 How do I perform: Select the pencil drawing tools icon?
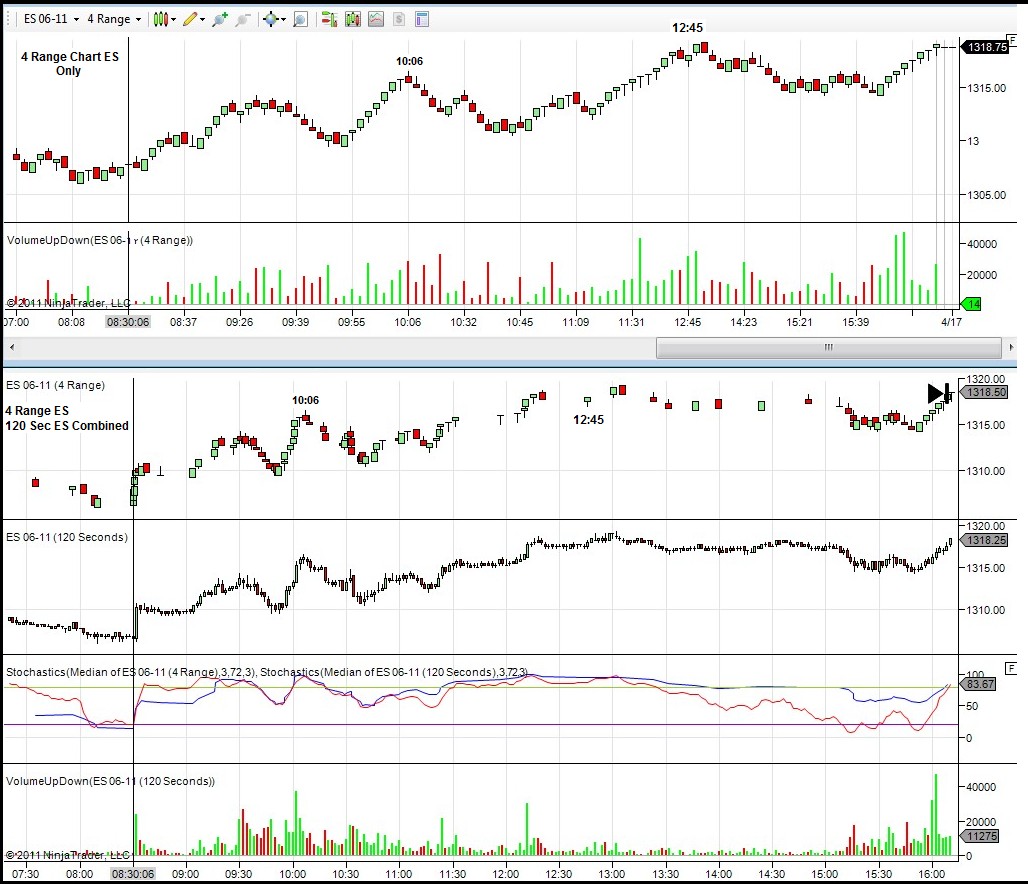(189, 19)
